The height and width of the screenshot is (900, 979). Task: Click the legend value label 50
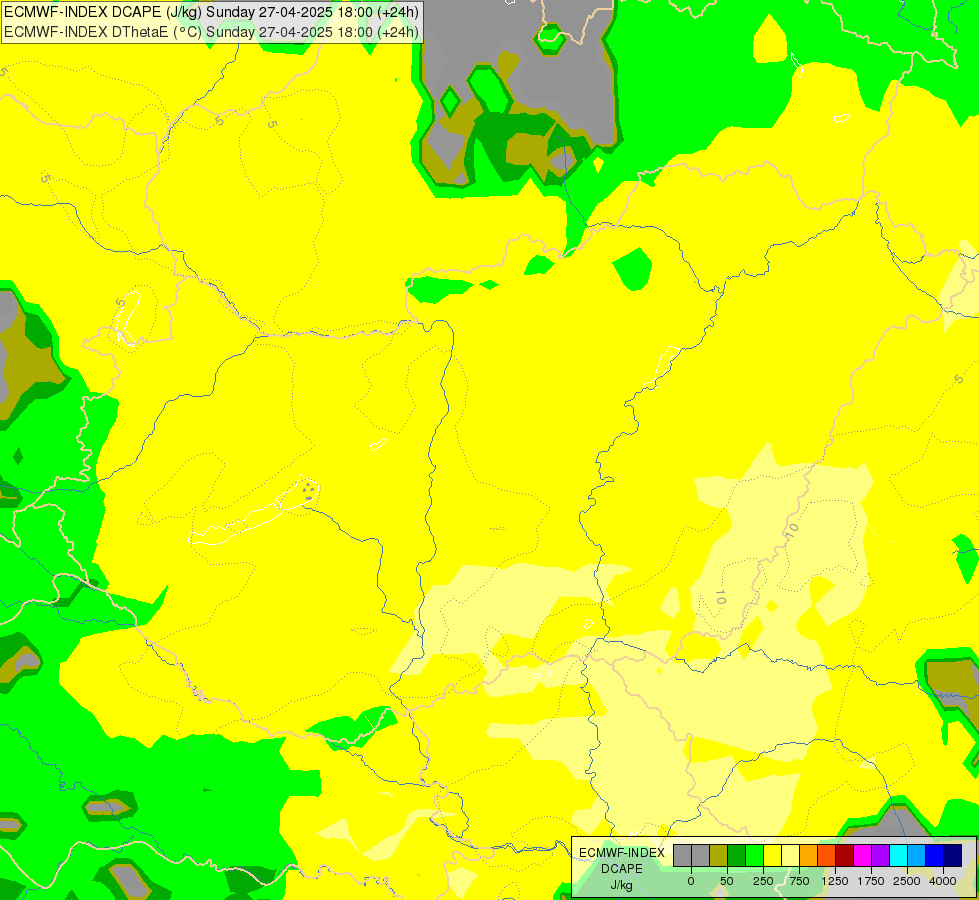point(727,881)
